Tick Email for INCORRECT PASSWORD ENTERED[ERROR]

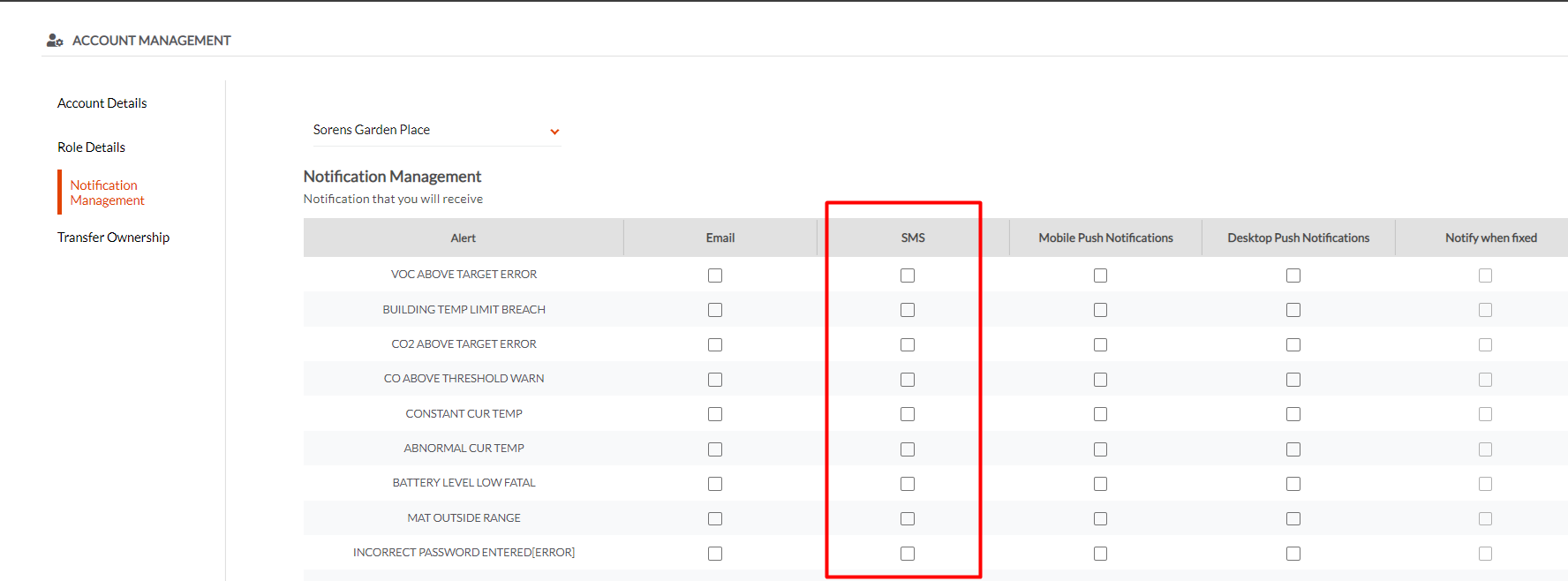pos(715,554)
